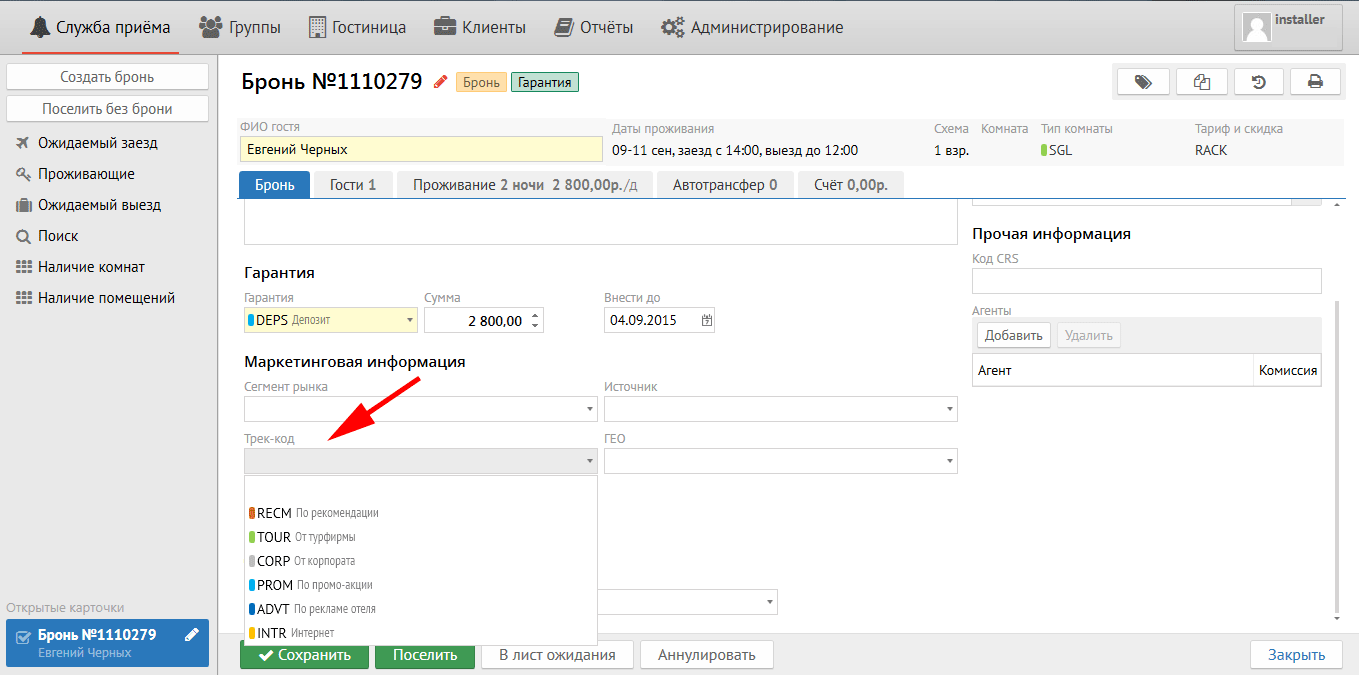The width and height of the screenshot is (1359, 675).
Task: Open calendar picker for deposit date
Action: point(707,321)
